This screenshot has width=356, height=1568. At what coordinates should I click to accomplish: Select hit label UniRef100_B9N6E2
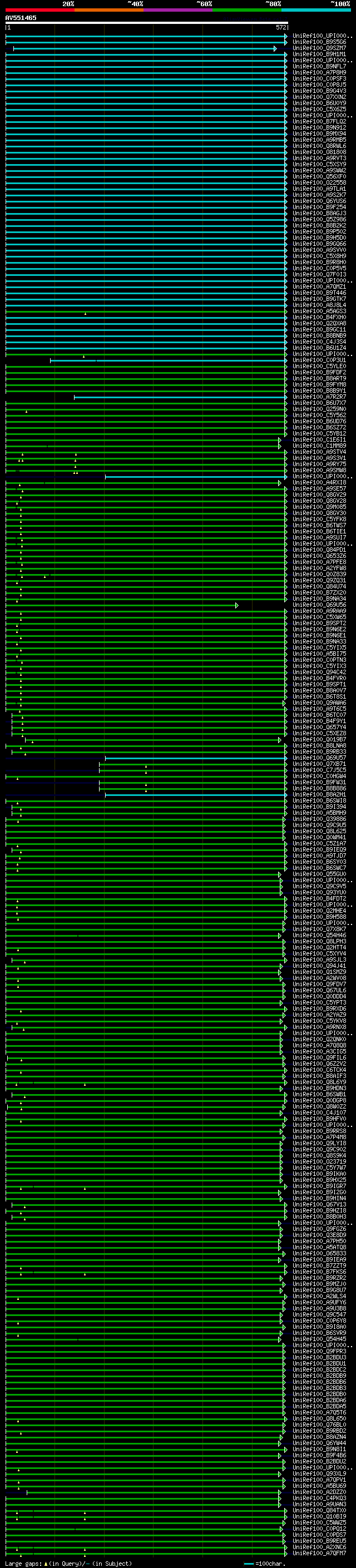pos(319,630)
